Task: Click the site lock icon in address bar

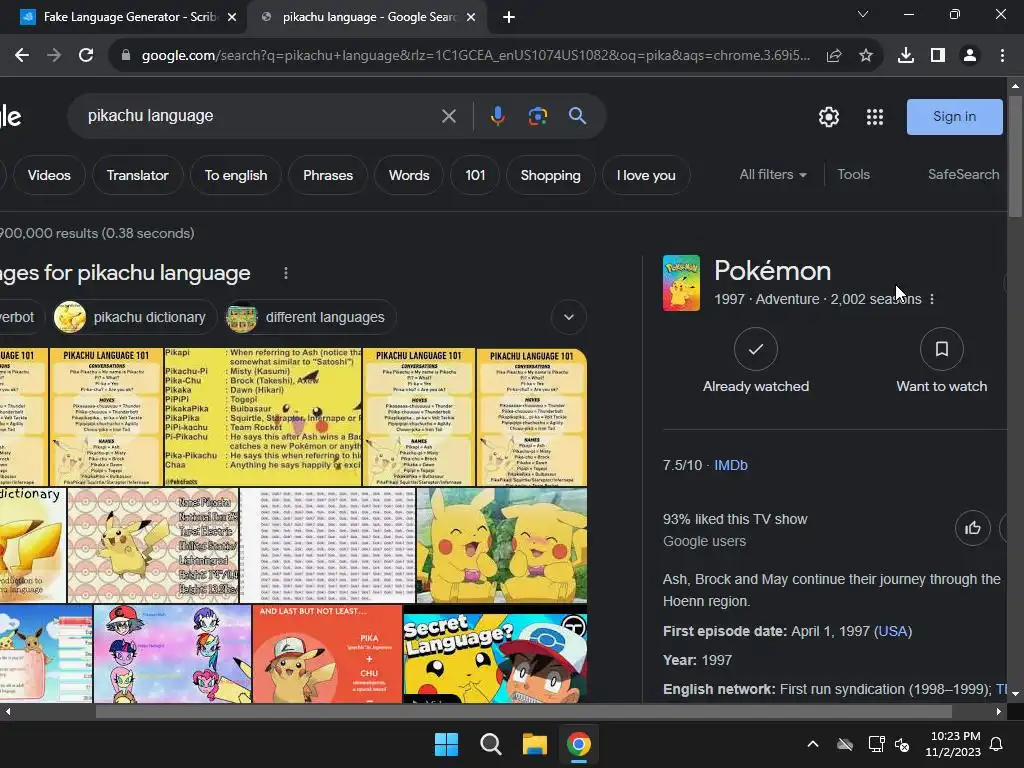Action: point(126,56)
